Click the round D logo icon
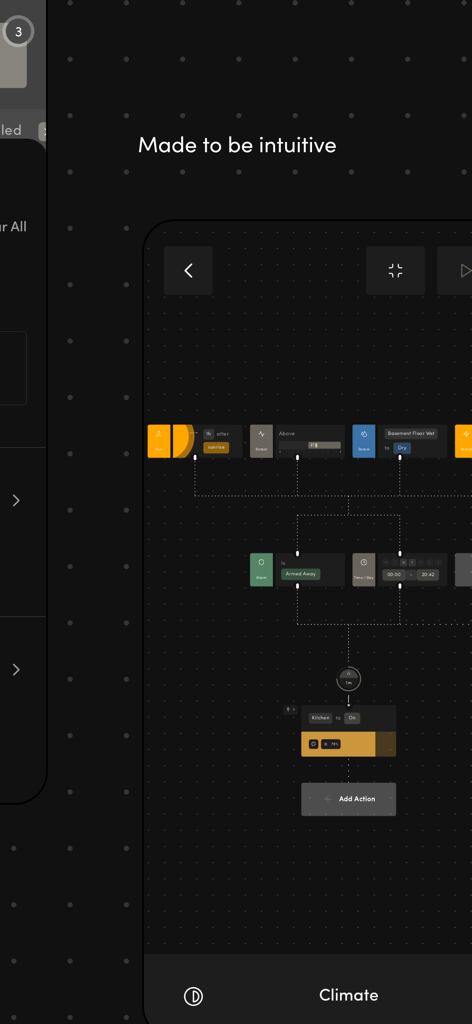This screenshot has width=472, height=1024. (x=193, y=996)
